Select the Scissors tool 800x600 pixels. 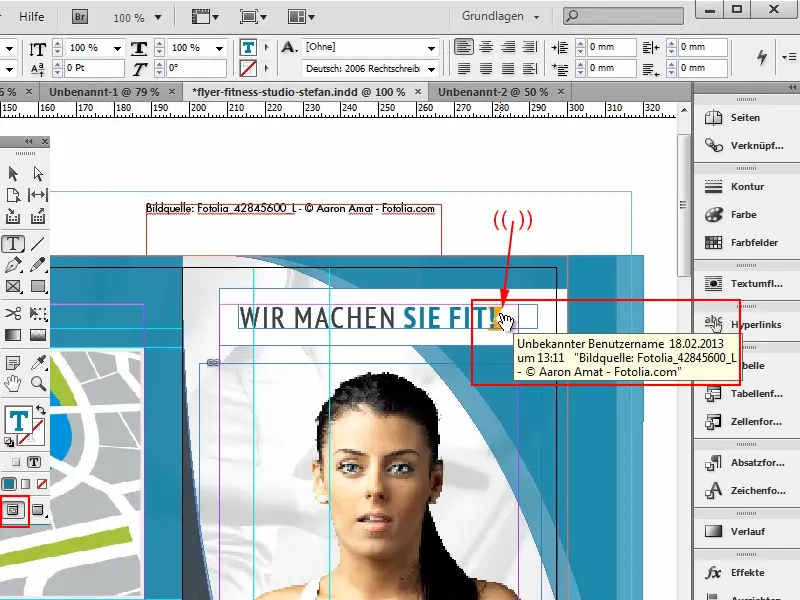pos(13,313)
